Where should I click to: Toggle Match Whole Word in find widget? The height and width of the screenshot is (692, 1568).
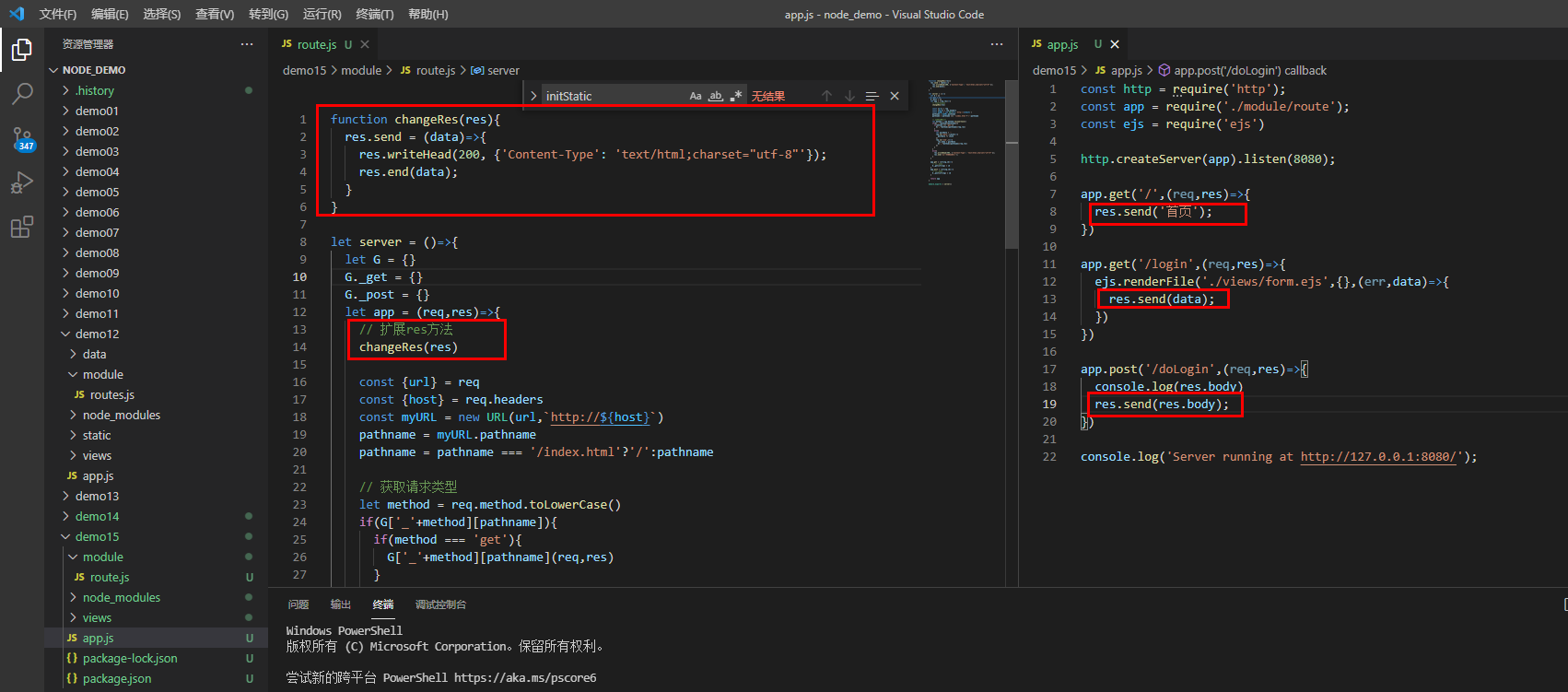tap(716, 96)
